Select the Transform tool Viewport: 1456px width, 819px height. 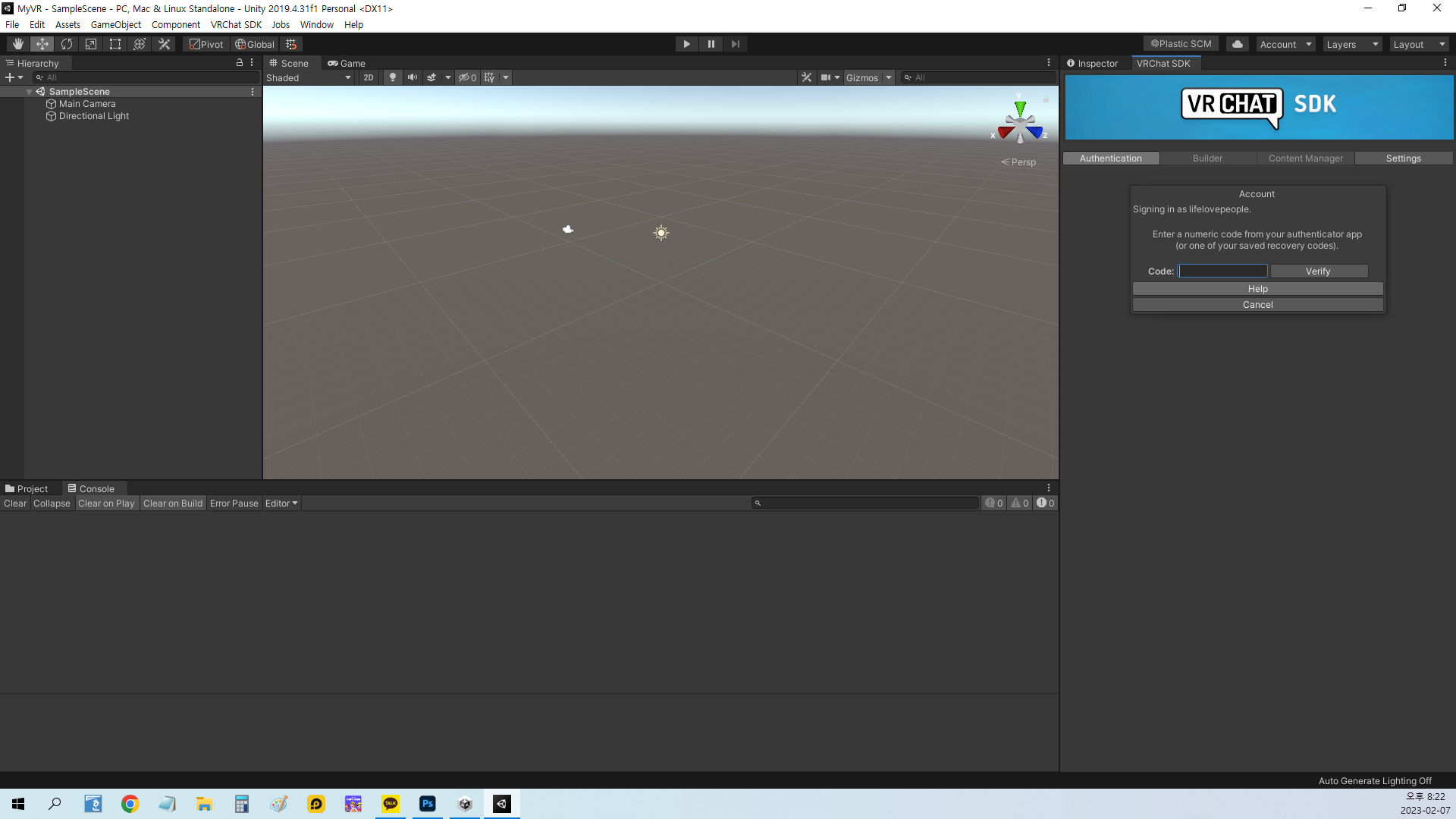(140, 44)
